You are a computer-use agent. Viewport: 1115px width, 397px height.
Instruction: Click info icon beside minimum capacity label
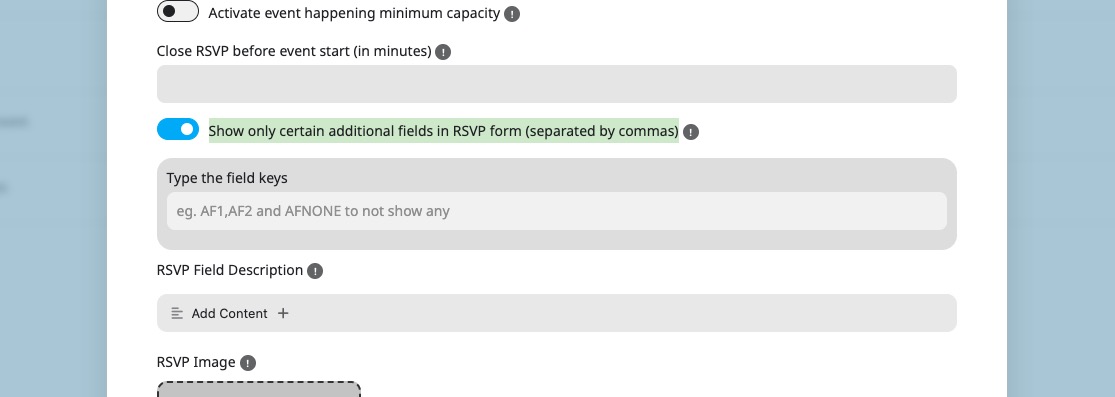(512, 14)
